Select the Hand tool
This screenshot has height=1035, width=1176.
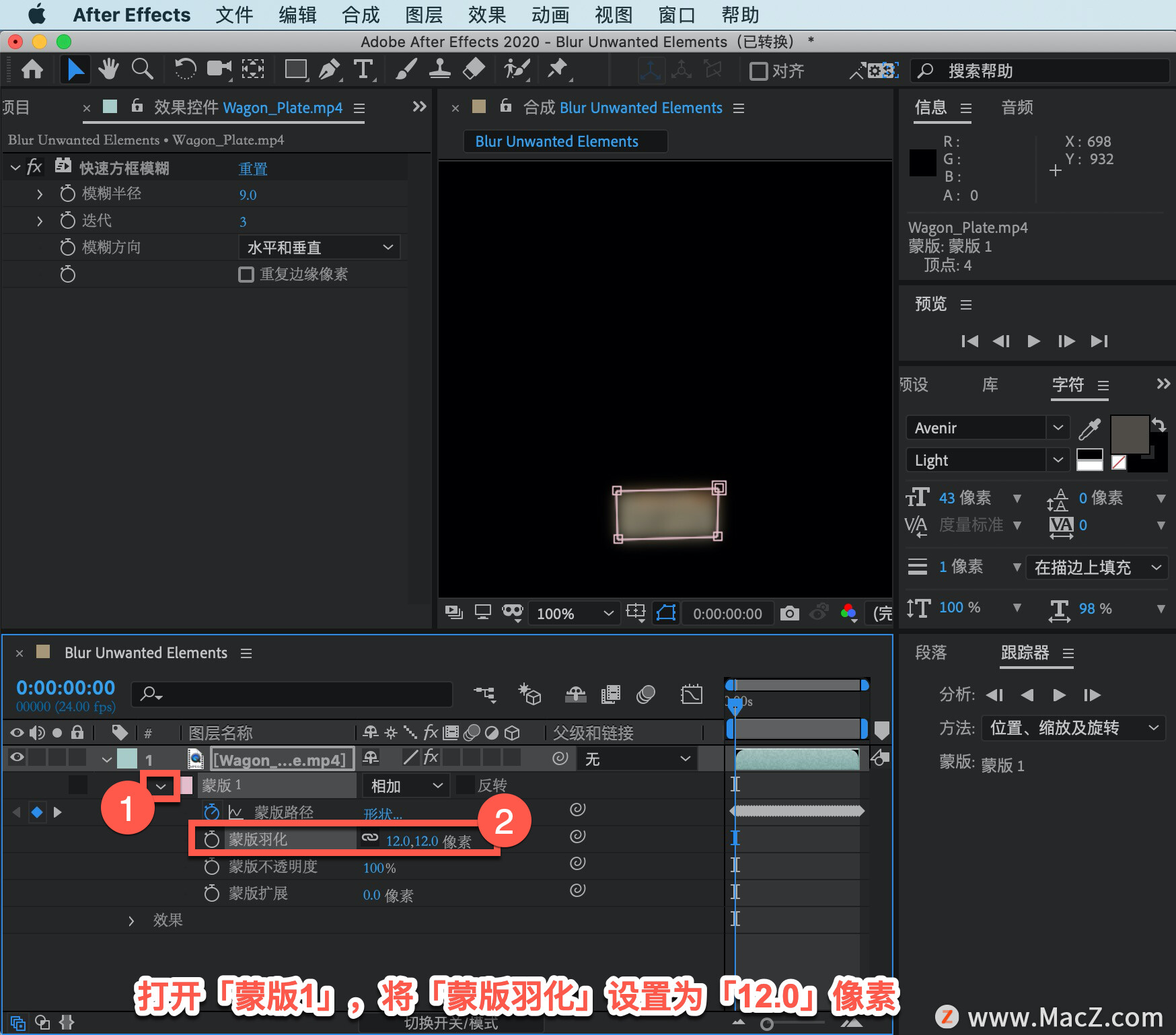coord(108,70)
